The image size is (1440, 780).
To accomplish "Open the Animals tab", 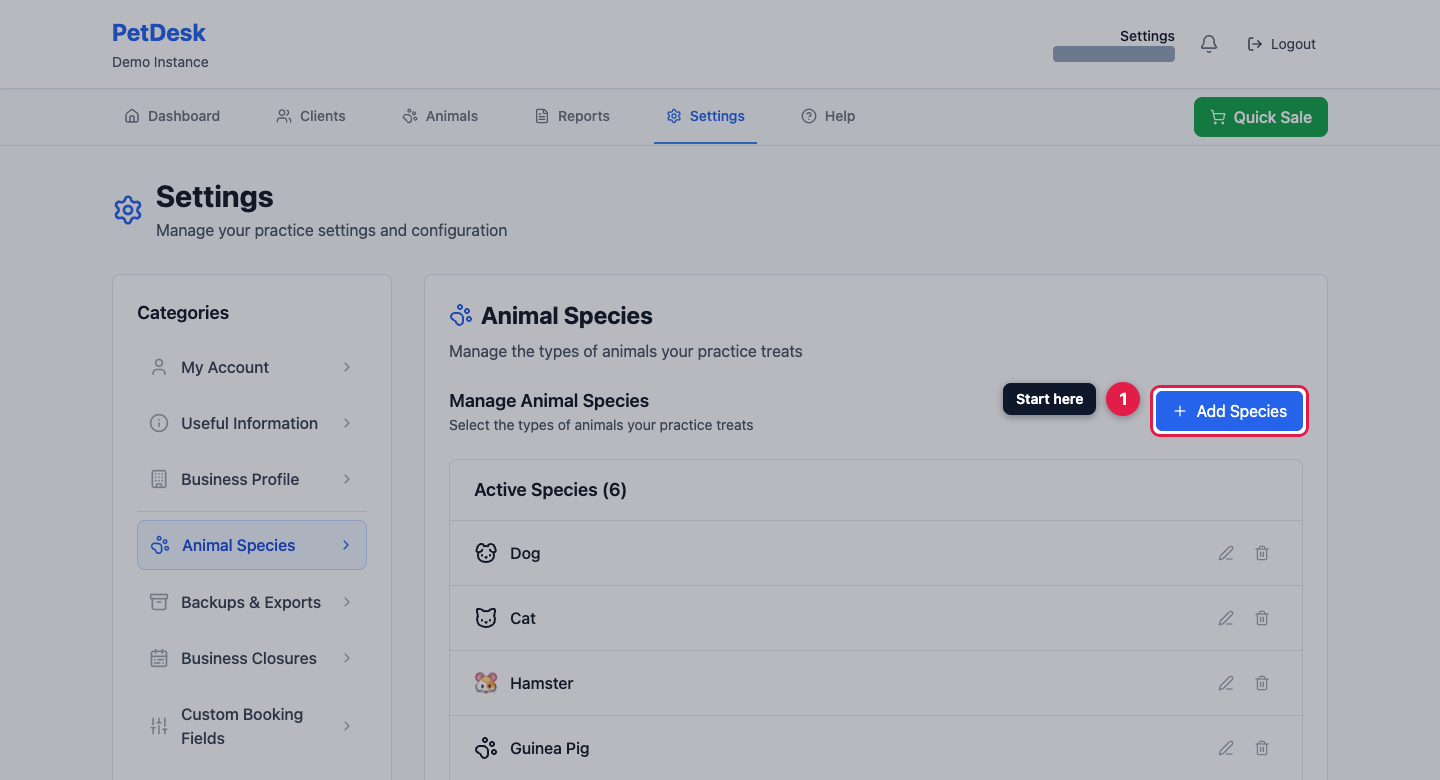I will [440, 116].
